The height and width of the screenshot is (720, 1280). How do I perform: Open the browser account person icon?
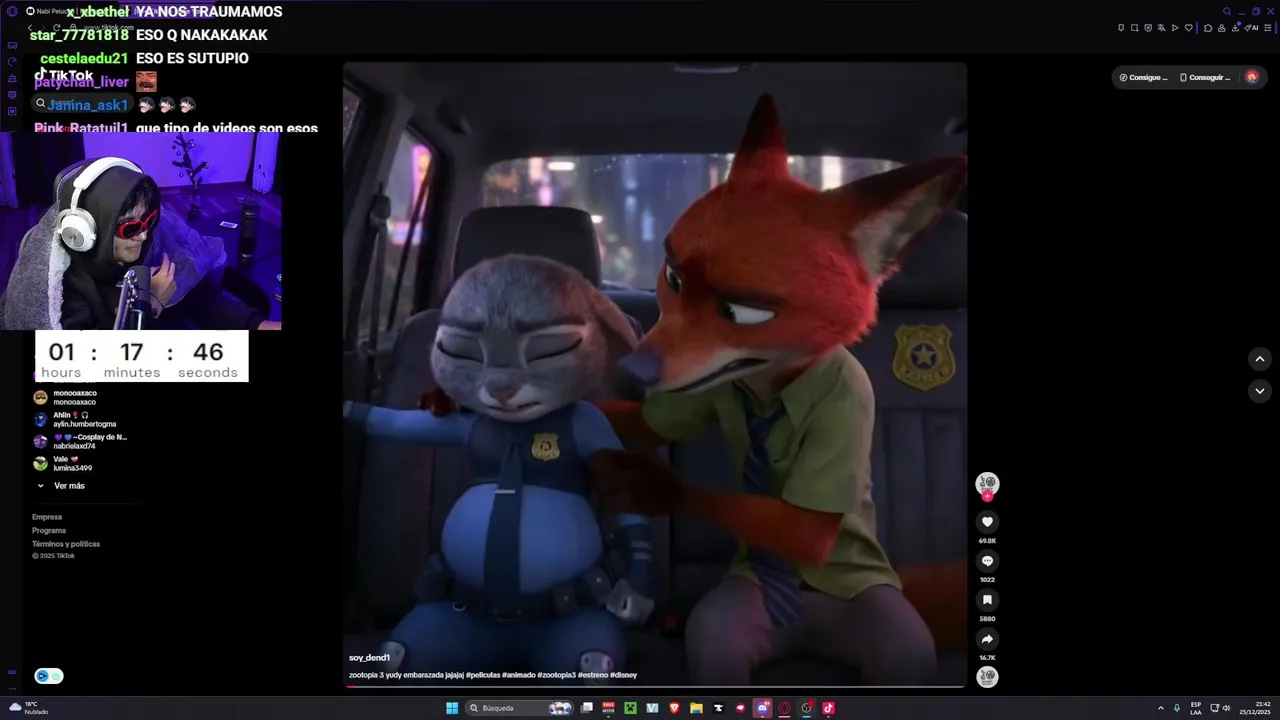1222,27
